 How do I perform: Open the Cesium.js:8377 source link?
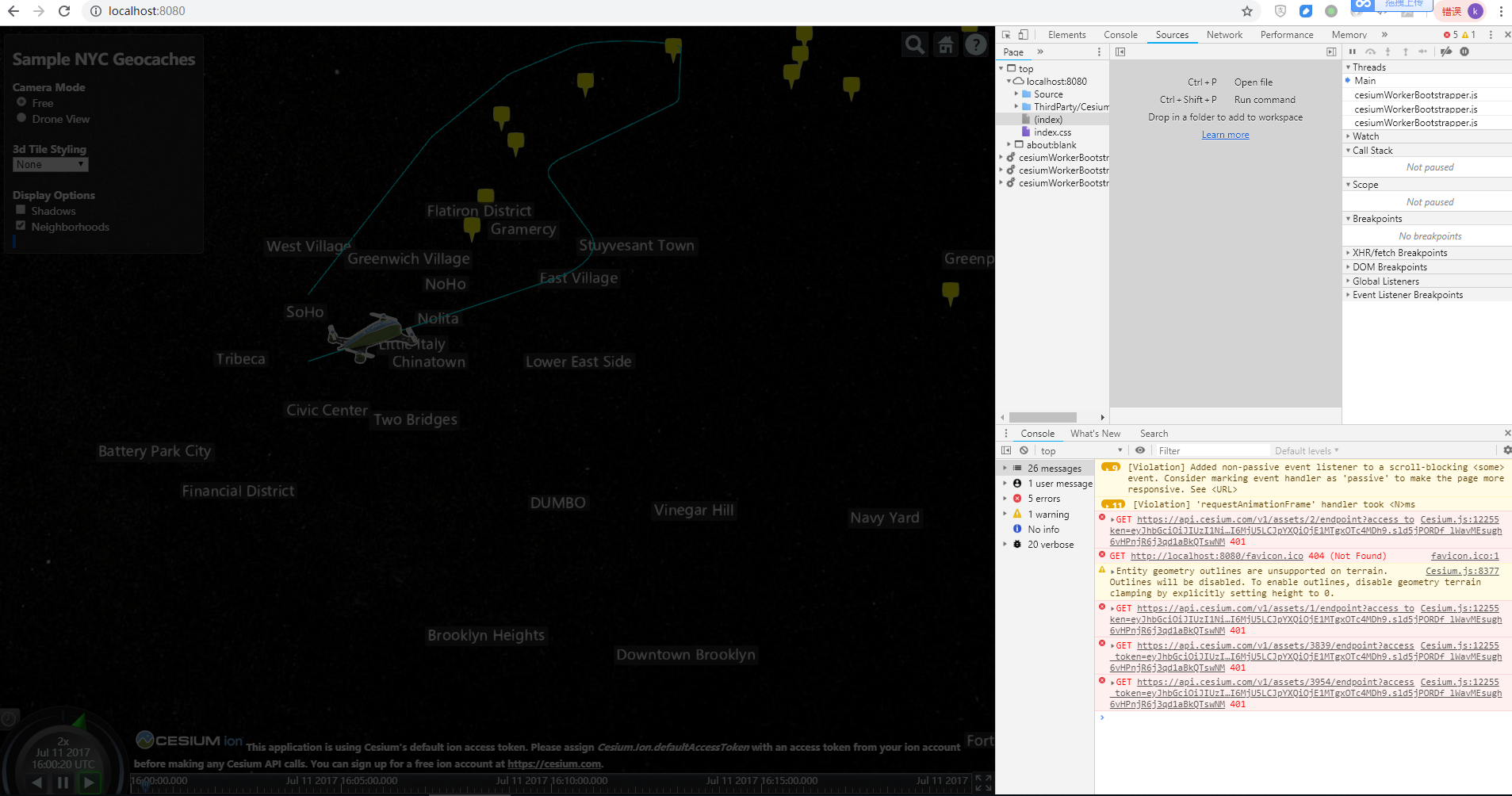tap(1462, 571)
